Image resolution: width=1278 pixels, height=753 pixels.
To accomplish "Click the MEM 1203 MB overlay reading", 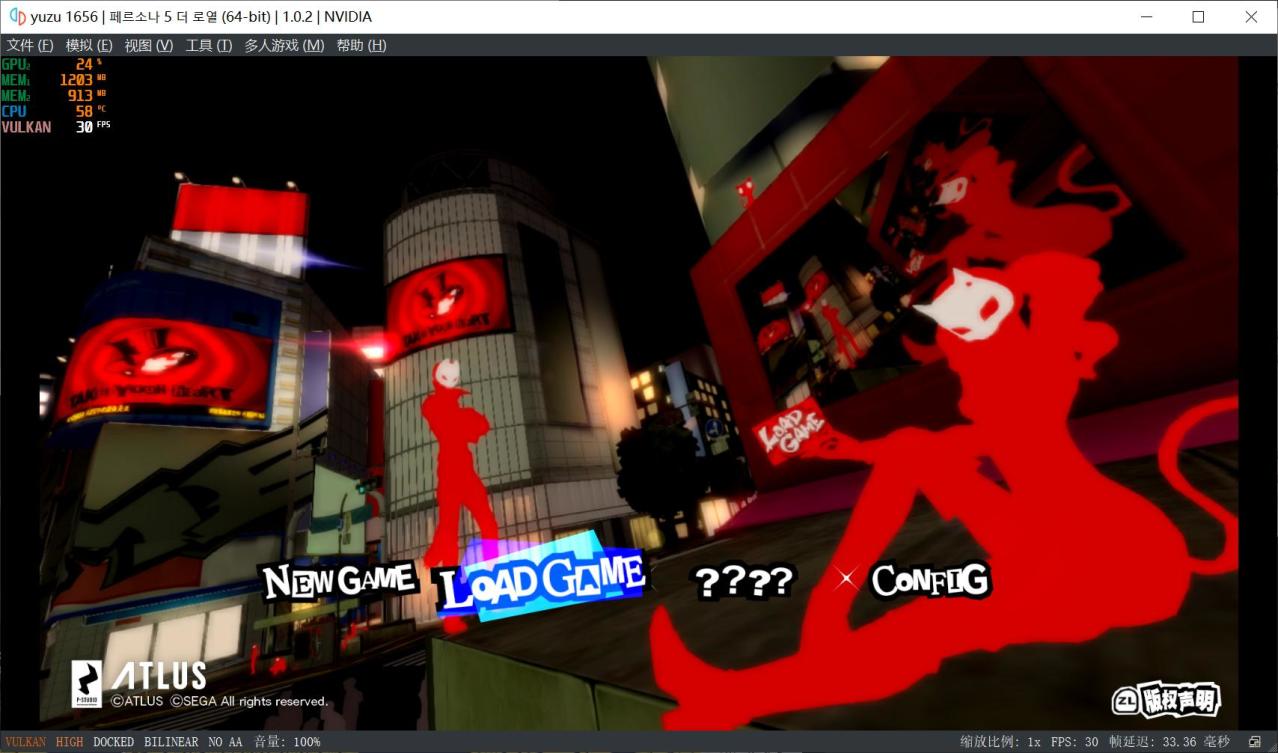I will tap(53, 80).
